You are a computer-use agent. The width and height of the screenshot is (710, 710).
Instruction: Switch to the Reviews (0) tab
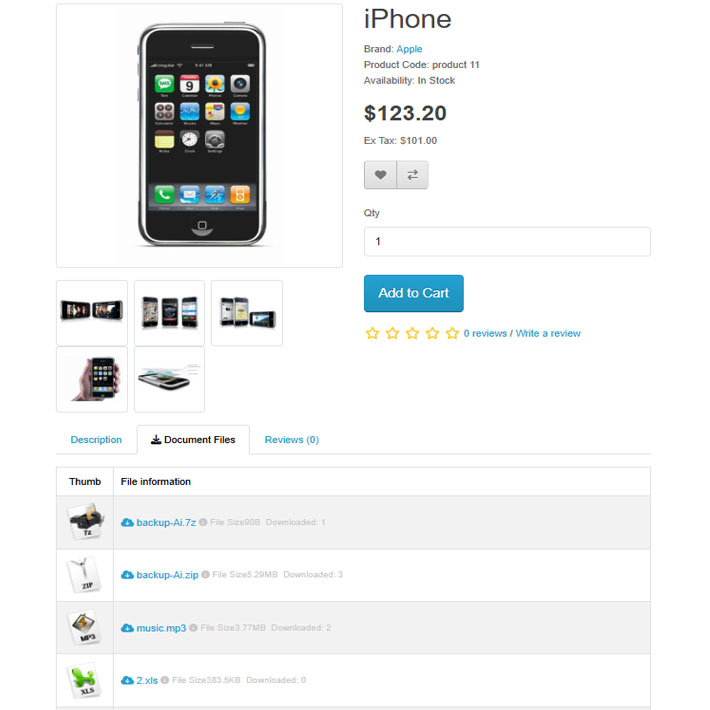292,440
